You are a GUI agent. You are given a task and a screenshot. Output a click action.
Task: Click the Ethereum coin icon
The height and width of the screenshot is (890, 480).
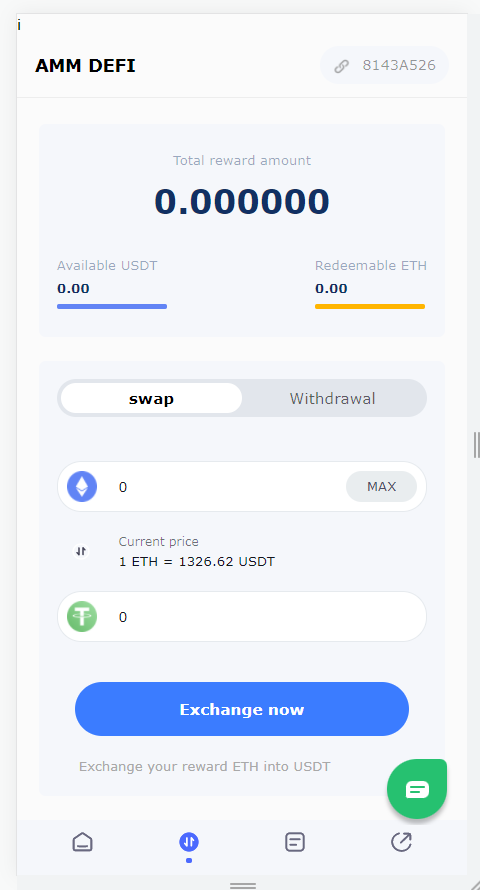point(82,486)
